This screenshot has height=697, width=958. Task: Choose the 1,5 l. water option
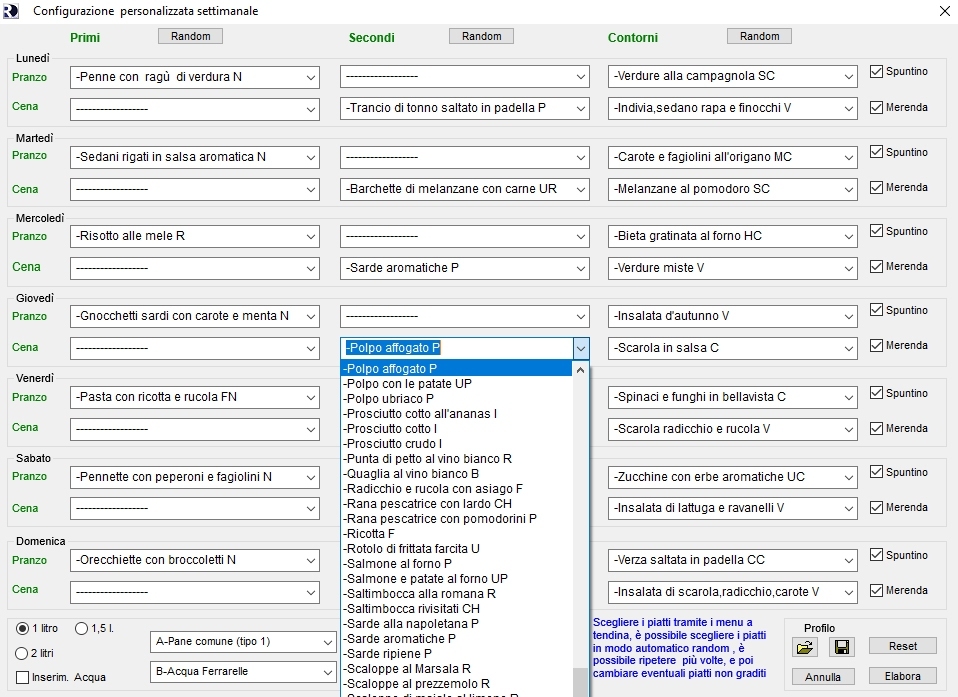pos(81,629)
